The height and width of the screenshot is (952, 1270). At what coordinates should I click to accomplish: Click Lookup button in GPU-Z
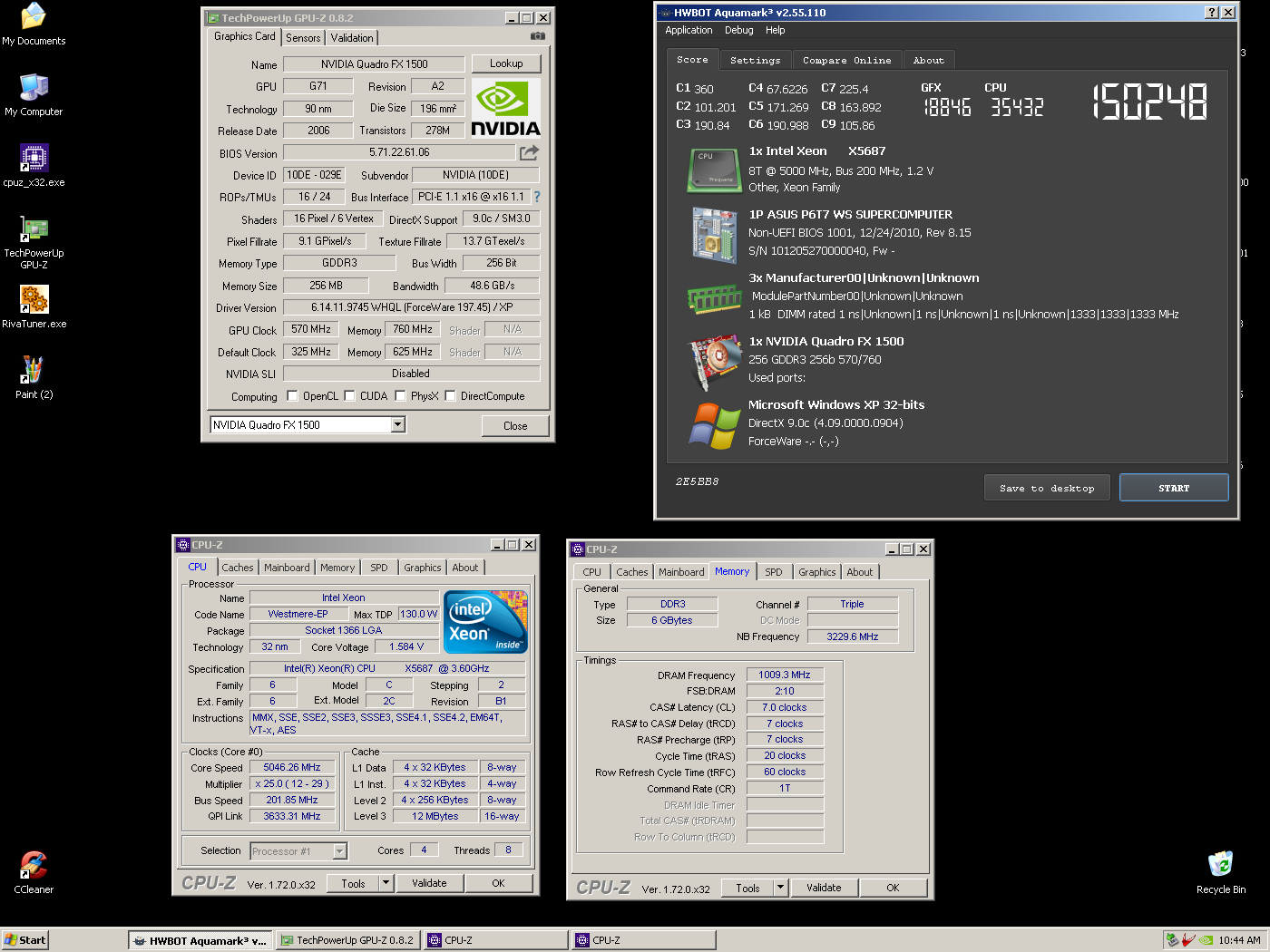(506, 63)
